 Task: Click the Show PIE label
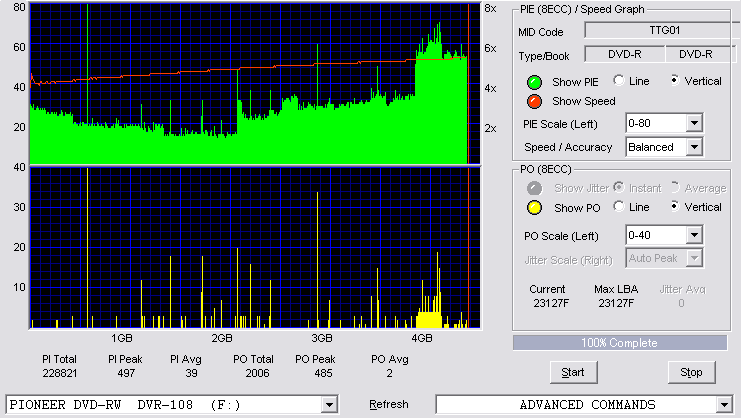click(575, 82)
